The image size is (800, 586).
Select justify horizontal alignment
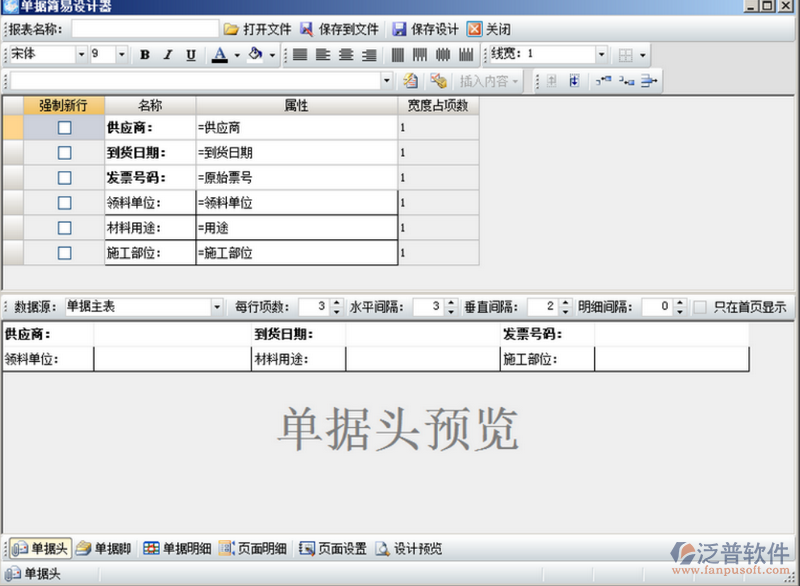click(300, 55)
